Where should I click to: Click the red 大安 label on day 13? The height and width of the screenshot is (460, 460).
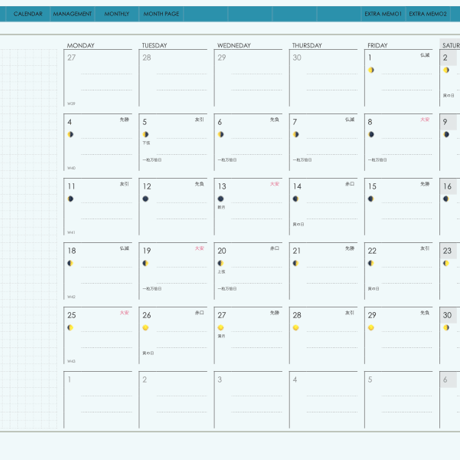(x=274, y=184)
